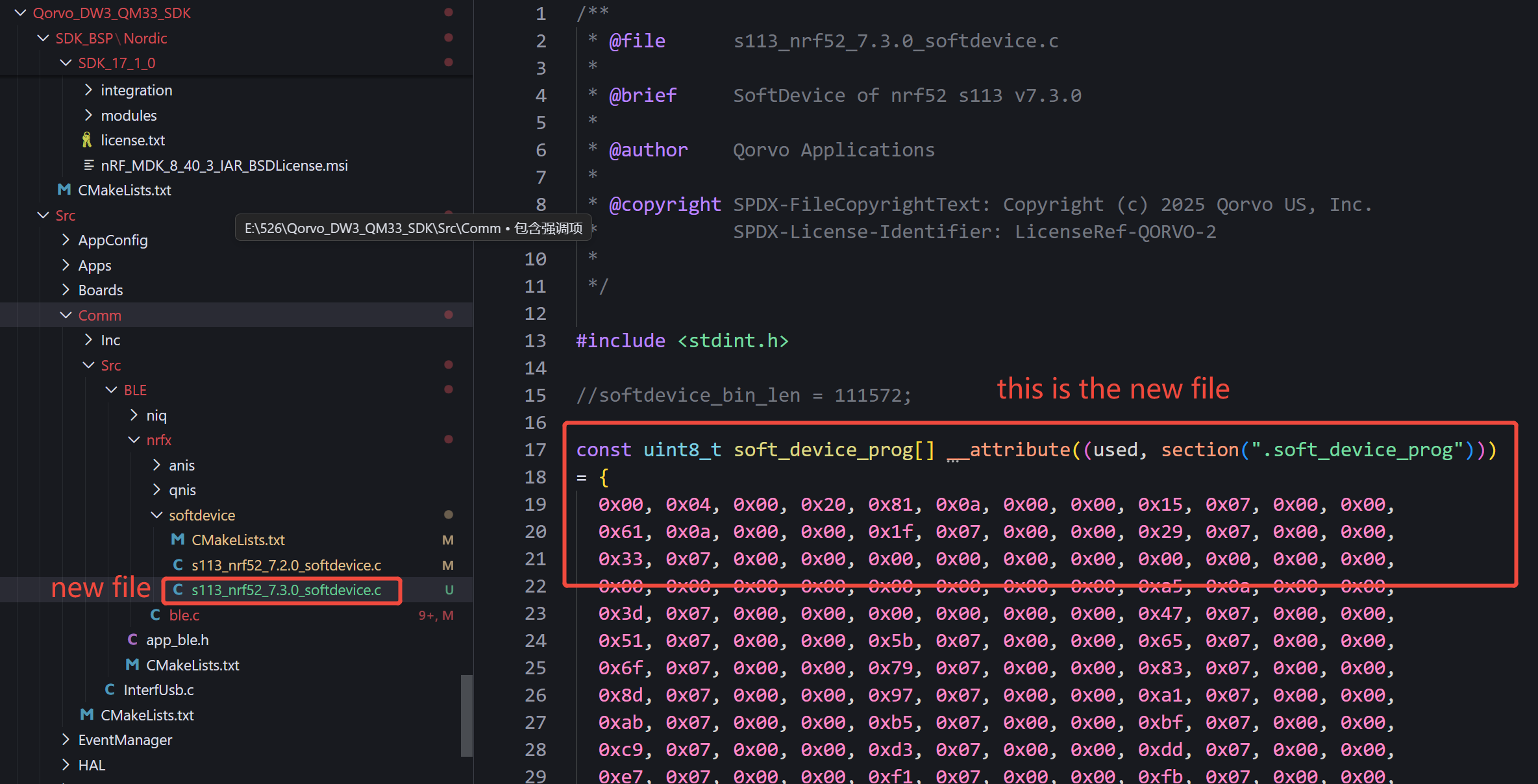Click line number 17 in the editor
The width and height of the screenshot is (1538, 784).
(x=536, y=449)
